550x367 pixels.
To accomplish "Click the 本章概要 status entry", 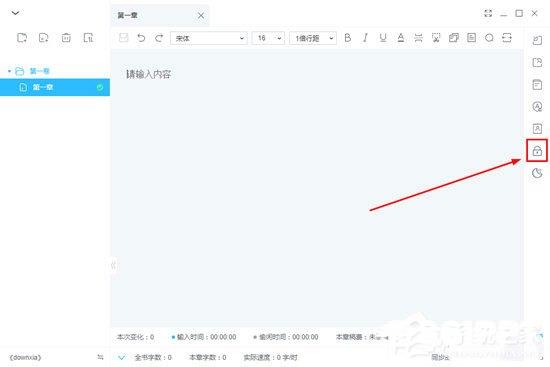I will click(x=362, y=337).
